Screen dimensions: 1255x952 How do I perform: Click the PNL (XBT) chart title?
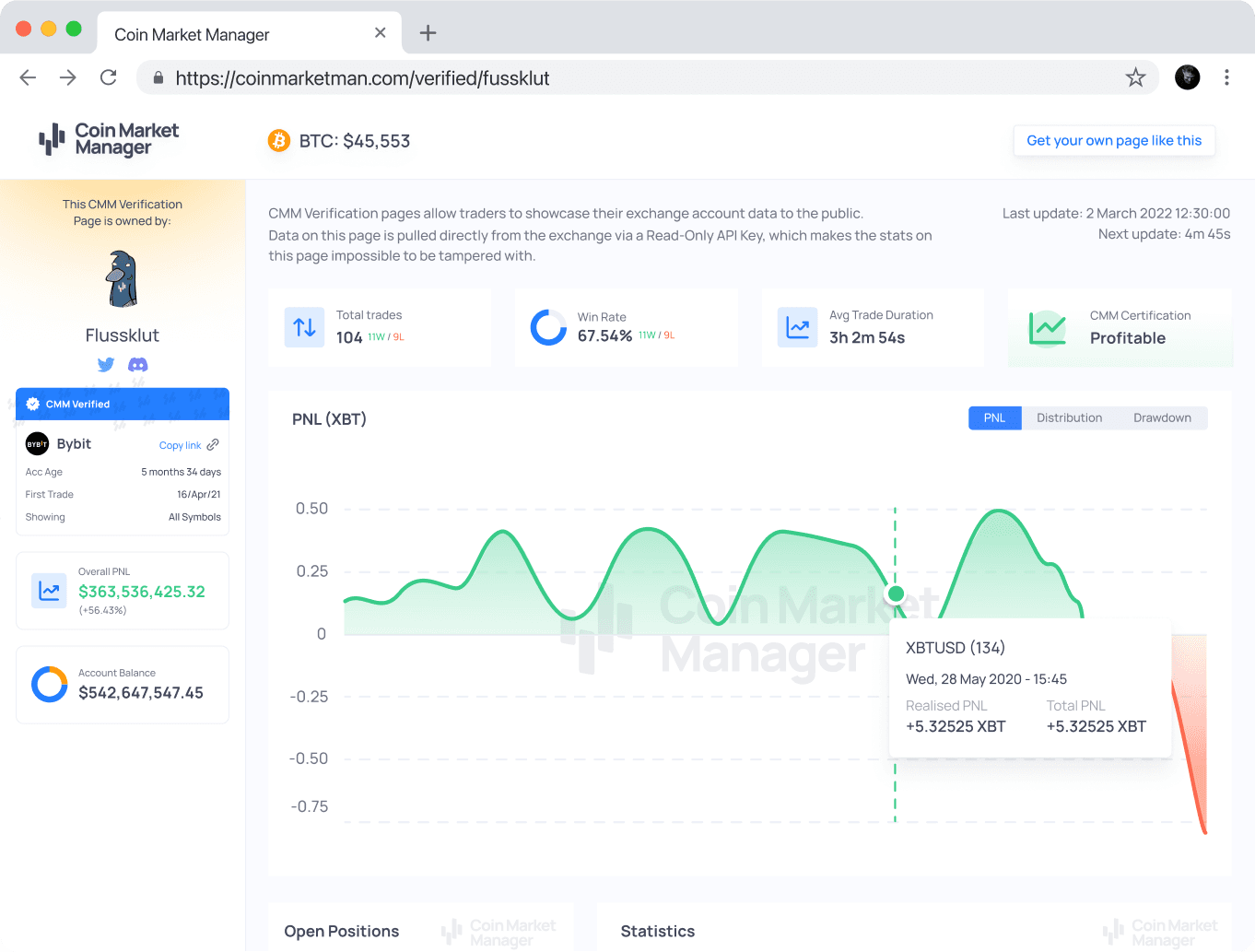click(329, 419)
